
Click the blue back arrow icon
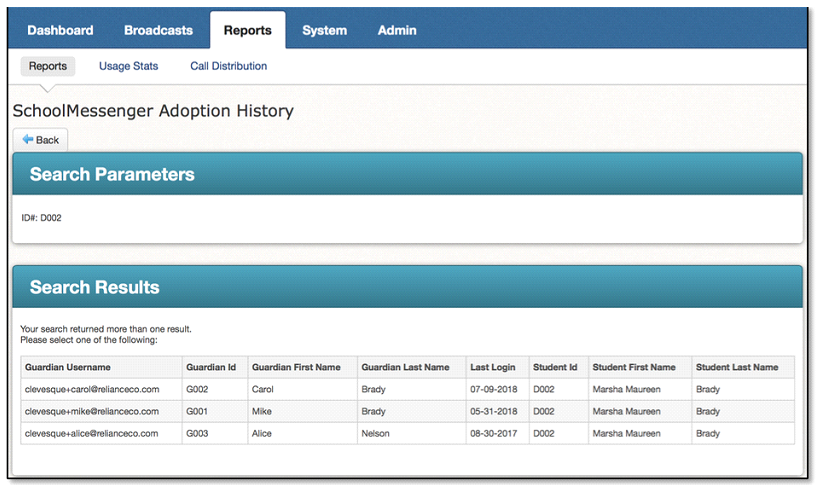[x=28, y=139]
